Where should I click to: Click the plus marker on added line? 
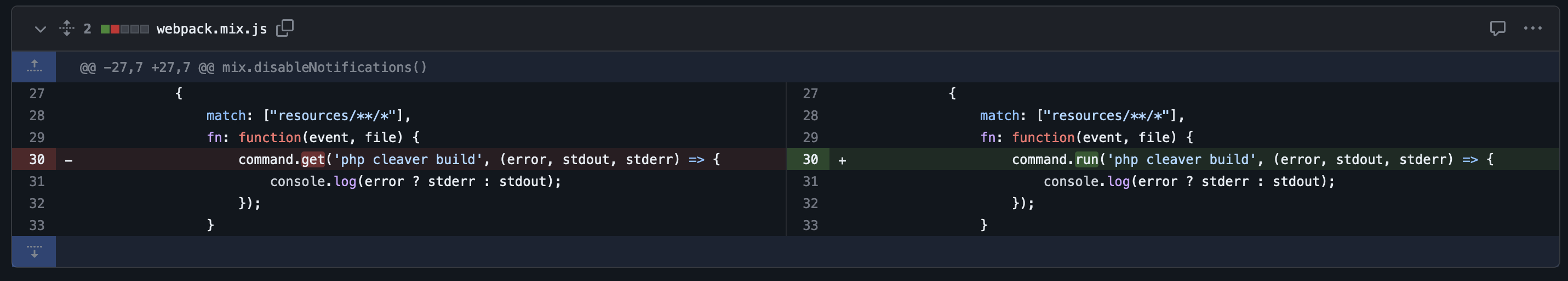coord(842,160)
